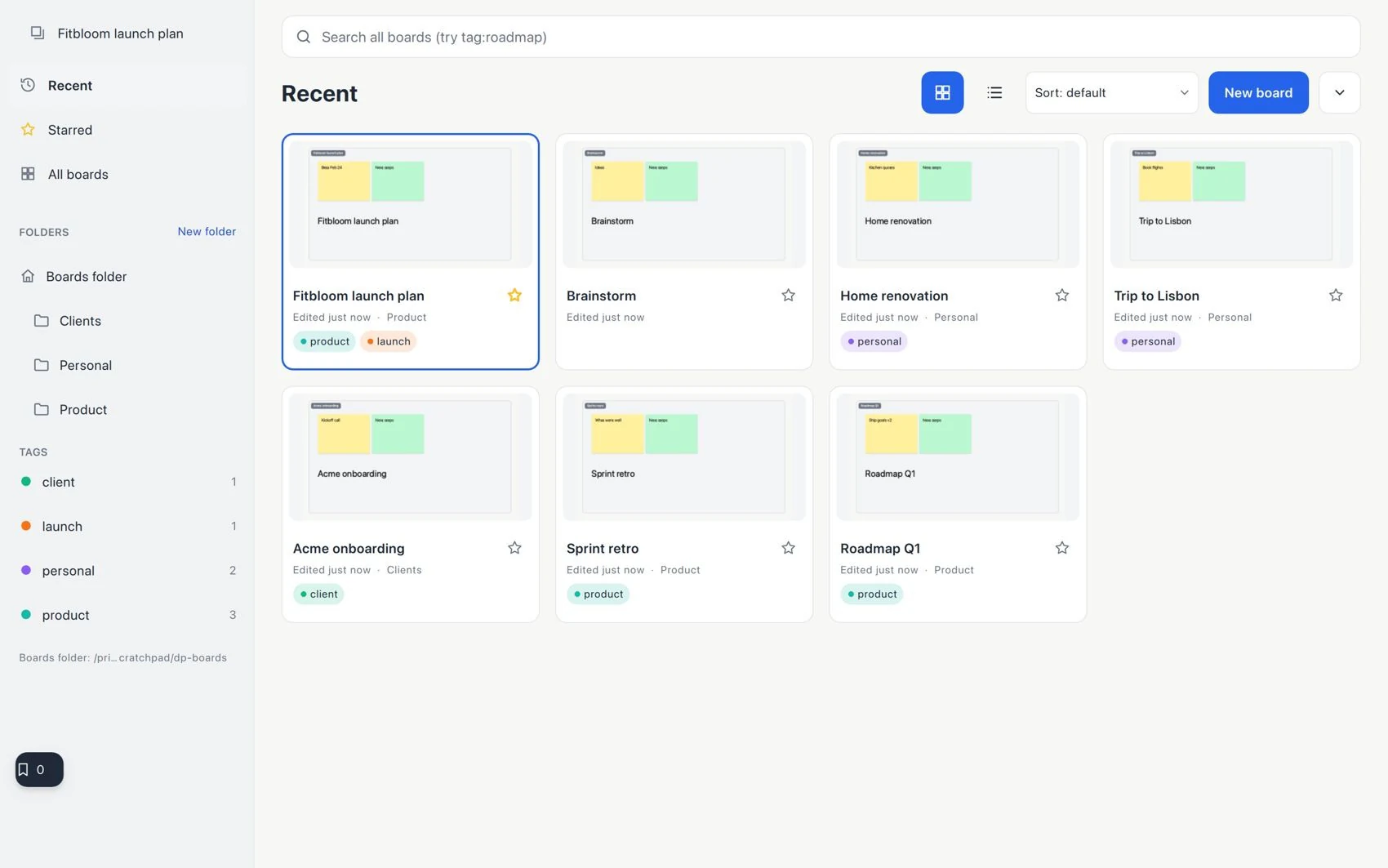Open the Sprint retro board thumbnail

[684, 457]
